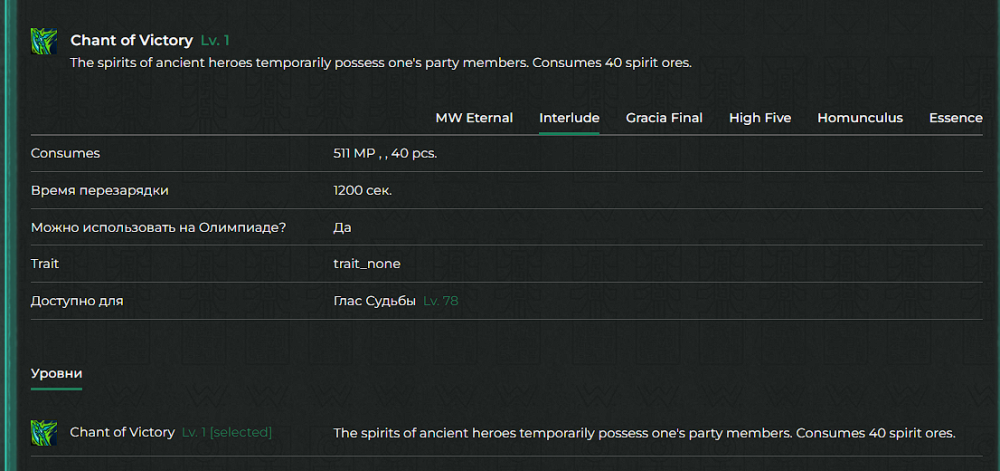The width and height of the screenshot is (1000, 471).
Task: Click the Олимпиада row value Да
Action: tap(342, 227)
